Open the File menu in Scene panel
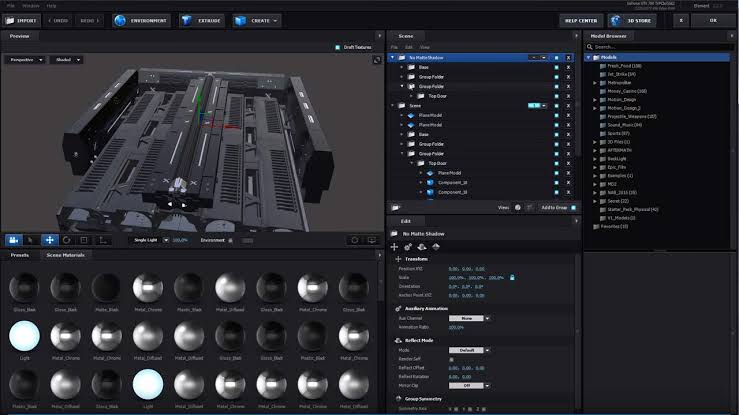Image resolution: width=739 pixels, height=415 pixels. 394,48
